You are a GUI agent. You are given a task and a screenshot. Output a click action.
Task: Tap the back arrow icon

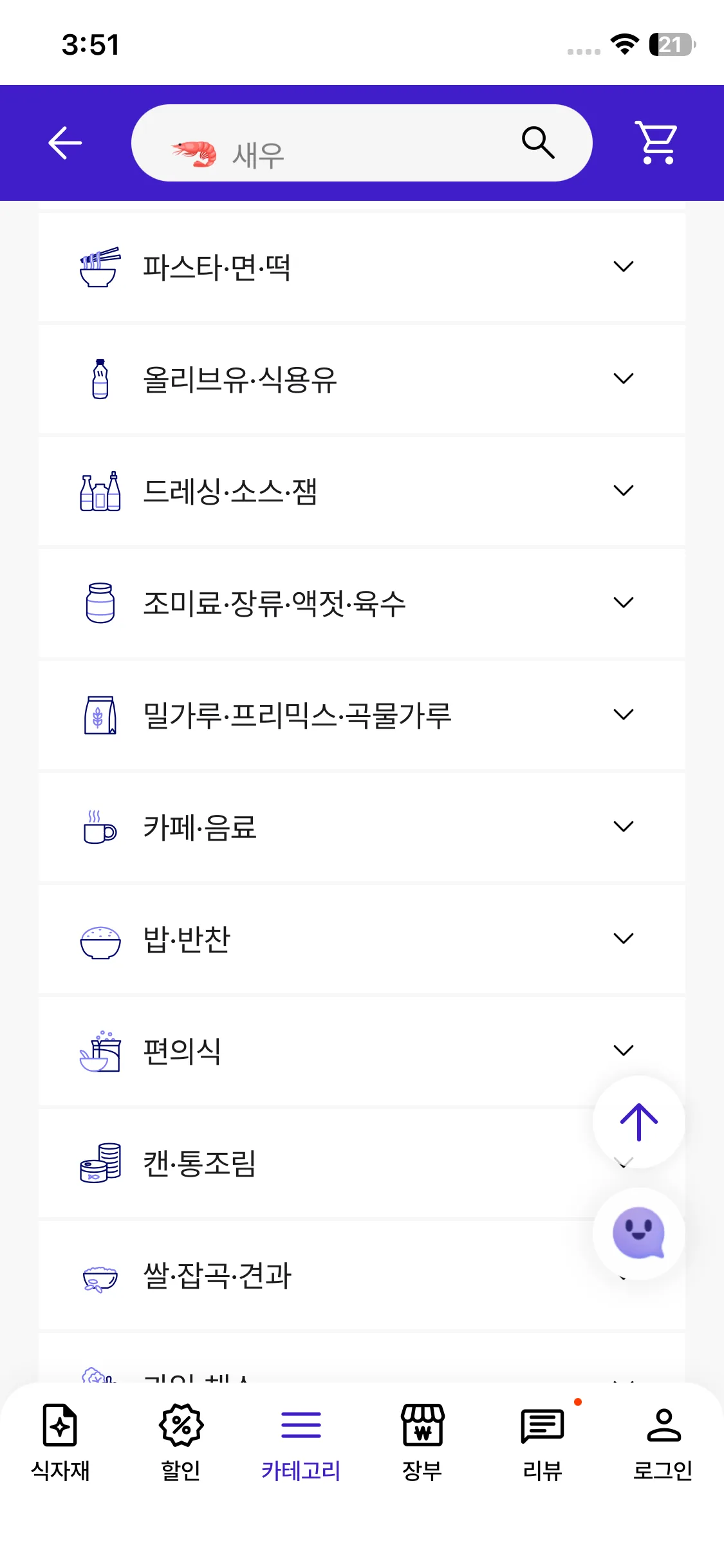tap(65, 142)
